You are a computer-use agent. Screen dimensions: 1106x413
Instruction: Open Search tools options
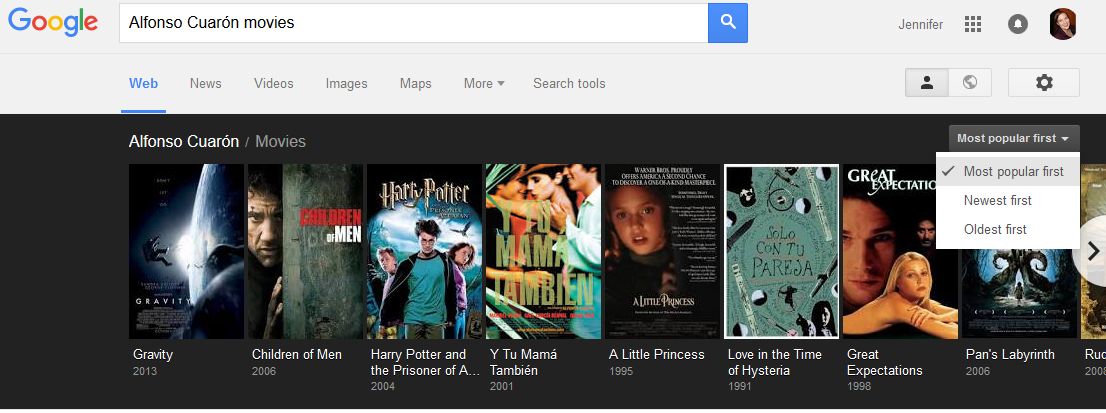tap(569, 84)
